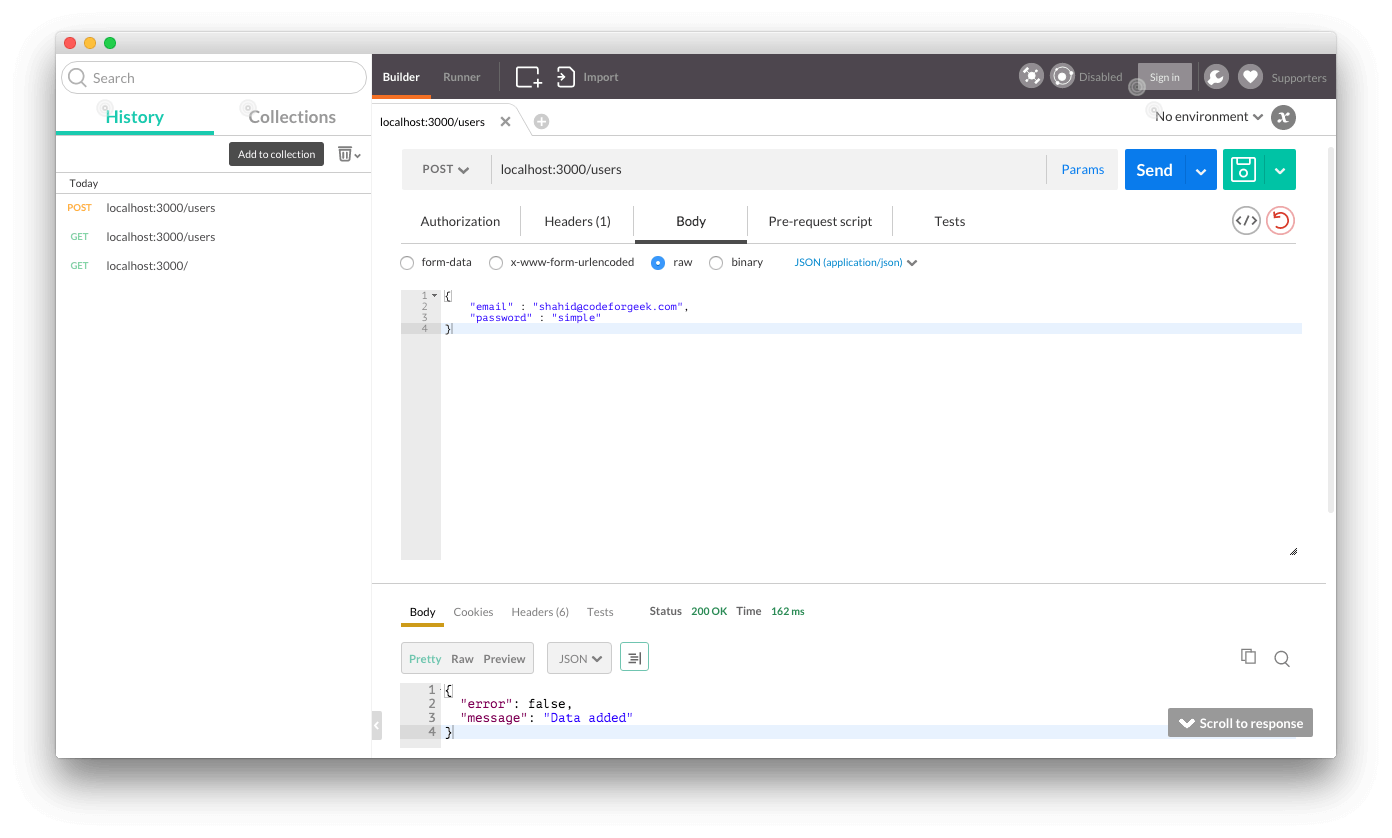Click the copy response icon

pos(1248,657)
